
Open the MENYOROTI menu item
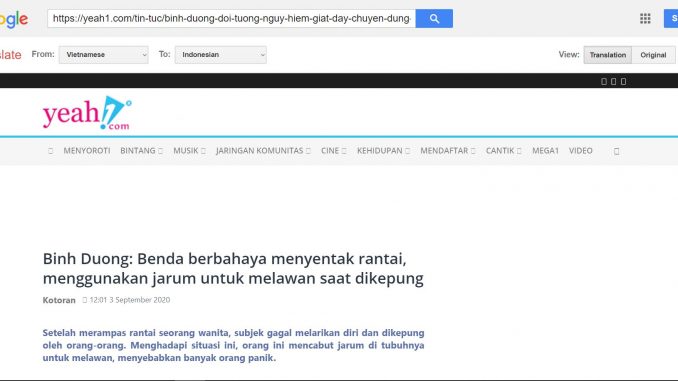(87, 151)
